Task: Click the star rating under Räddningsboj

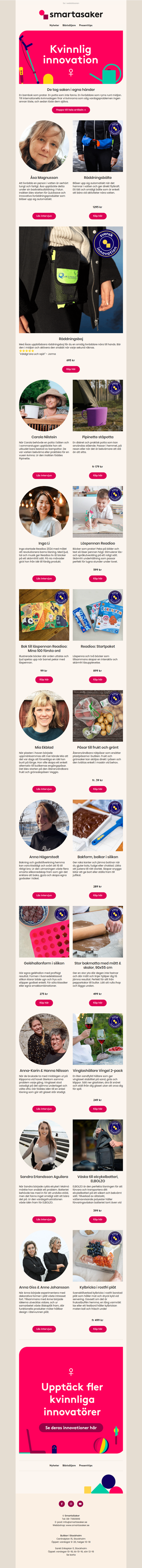Action: (x=27, y=351)
